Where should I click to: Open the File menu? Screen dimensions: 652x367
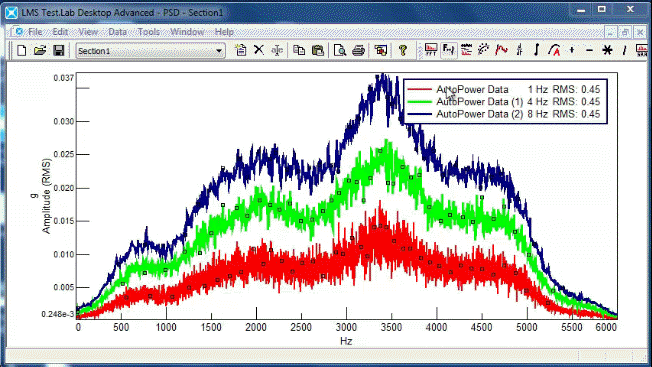click(x=35, y=32)
